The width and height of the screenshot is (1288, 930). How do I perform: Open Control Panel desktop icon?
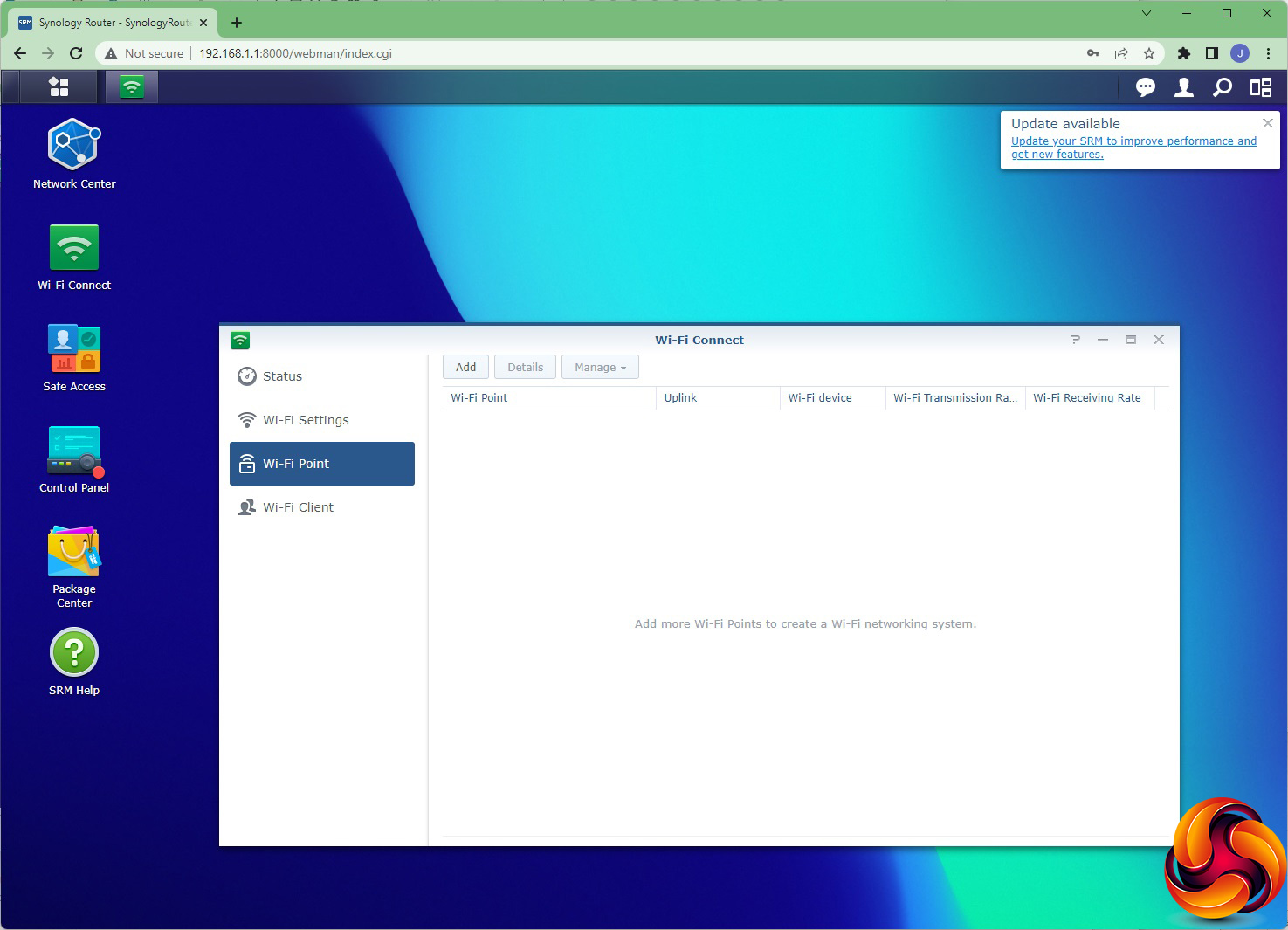pyautogui.click(x=74, y=459)
